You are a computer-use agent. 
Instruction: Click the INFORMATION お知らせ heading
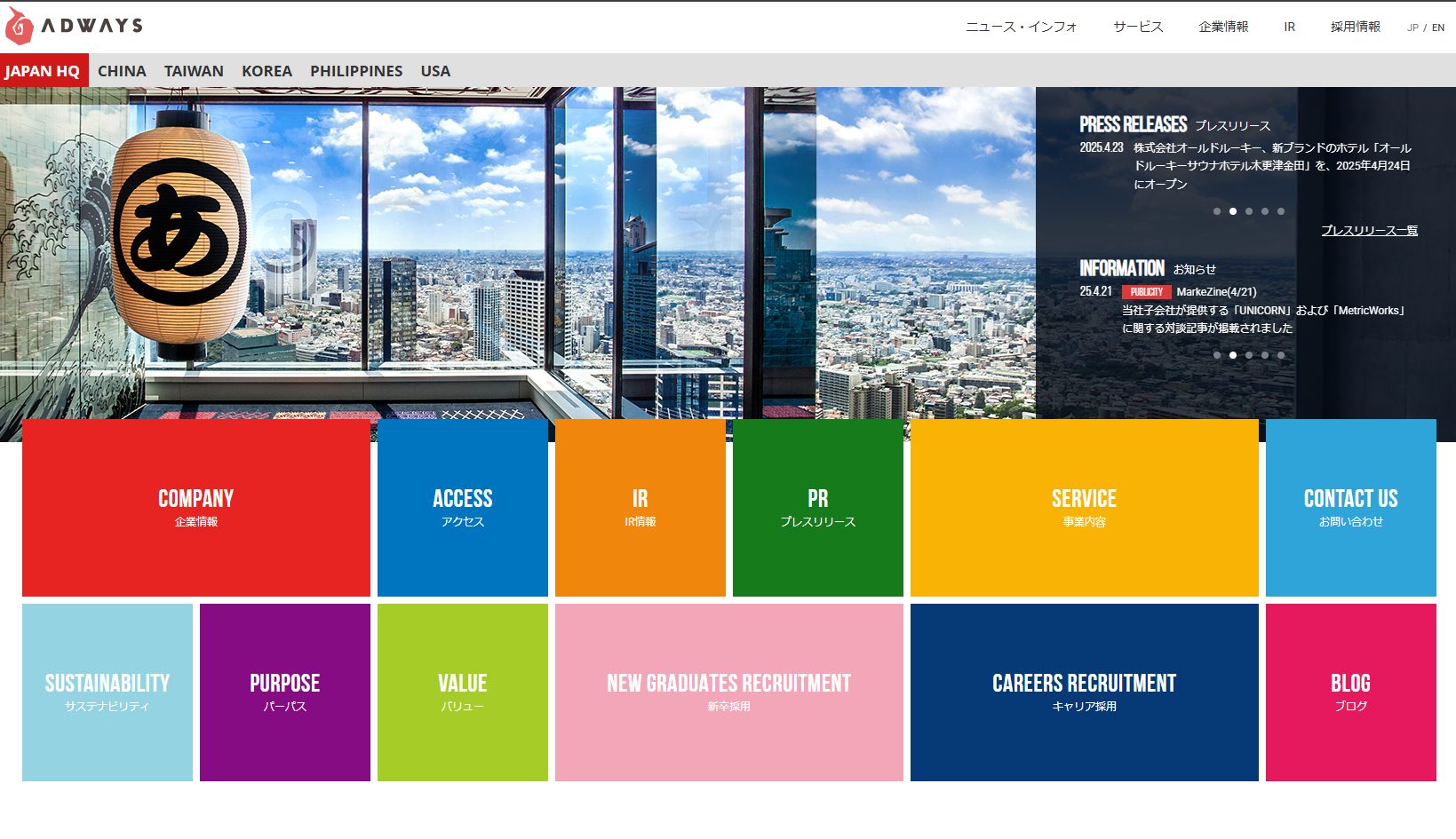click(1148, 268)
